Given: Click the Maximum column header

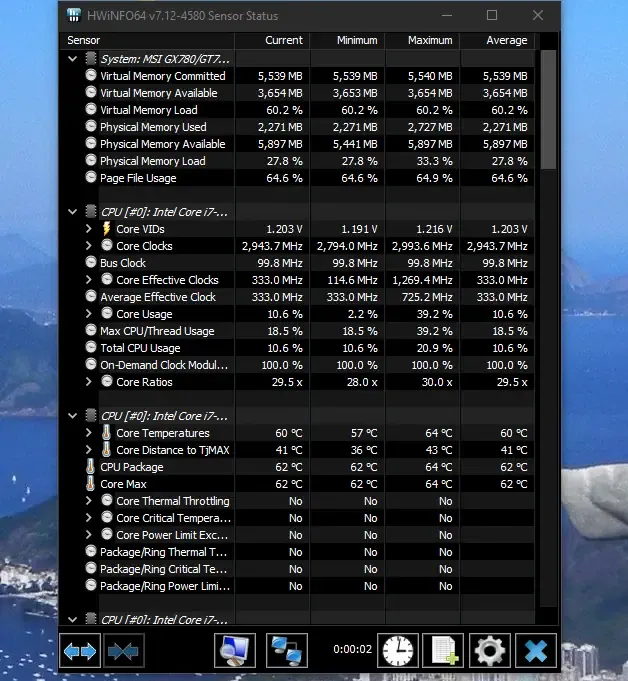Looking at the screenshot, I should (423, 40).
